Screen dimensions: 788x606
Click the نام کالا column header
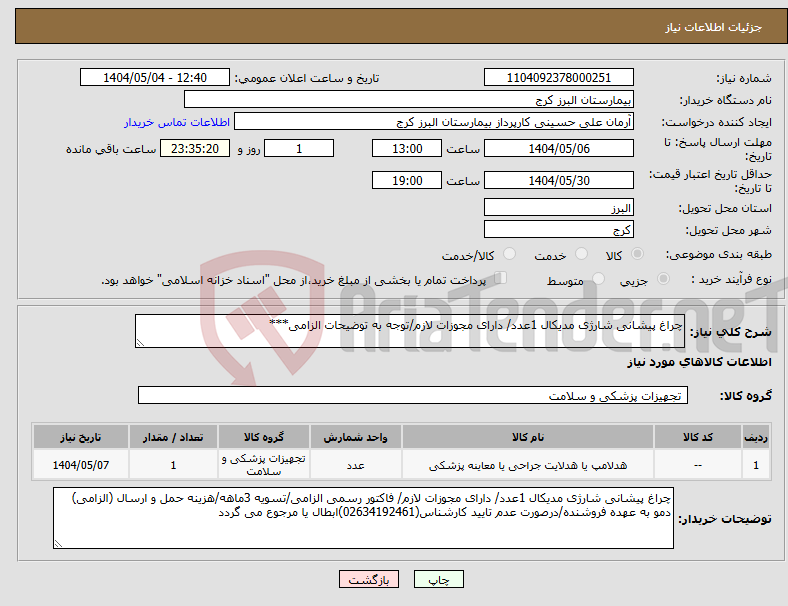528,437
